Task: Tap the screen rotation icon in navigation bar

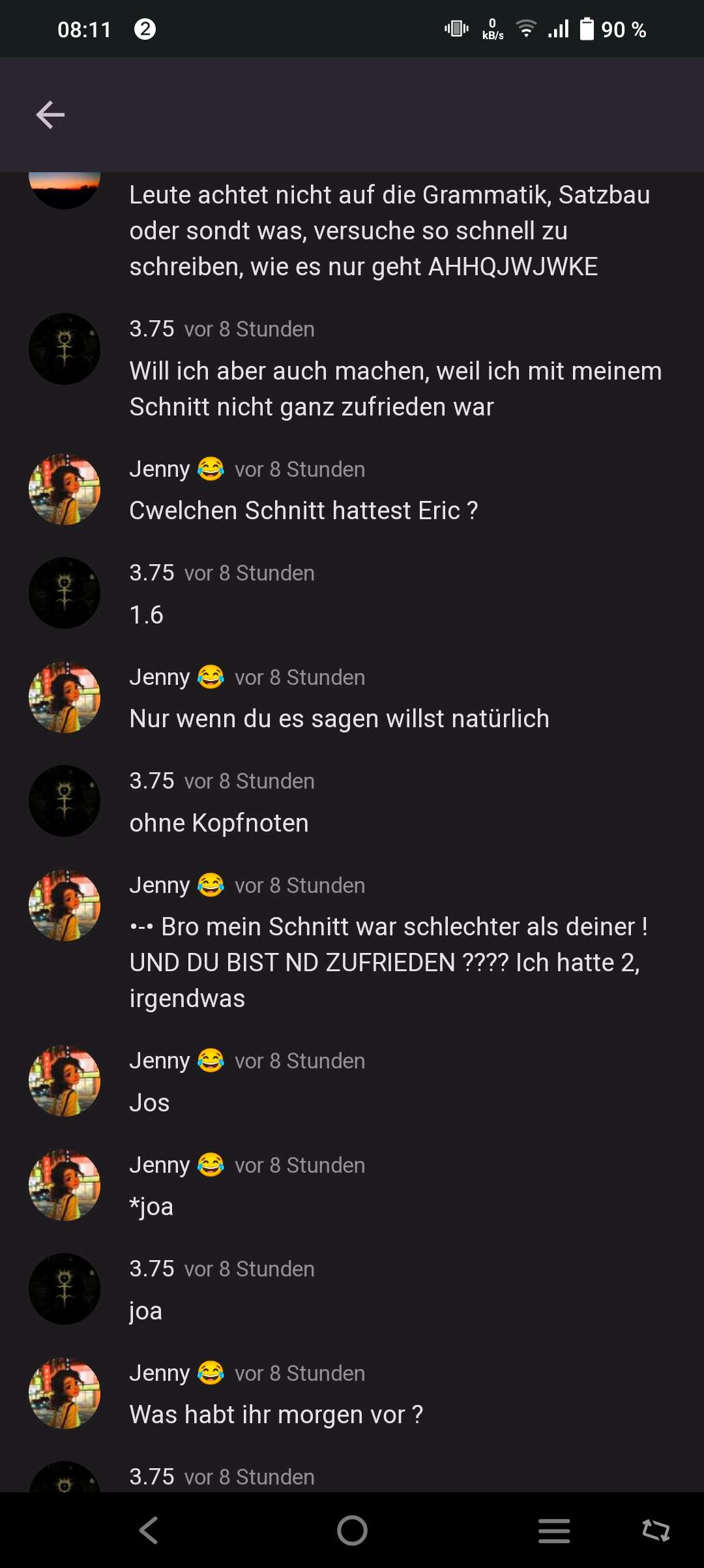Action: [x=656, y=1530]
